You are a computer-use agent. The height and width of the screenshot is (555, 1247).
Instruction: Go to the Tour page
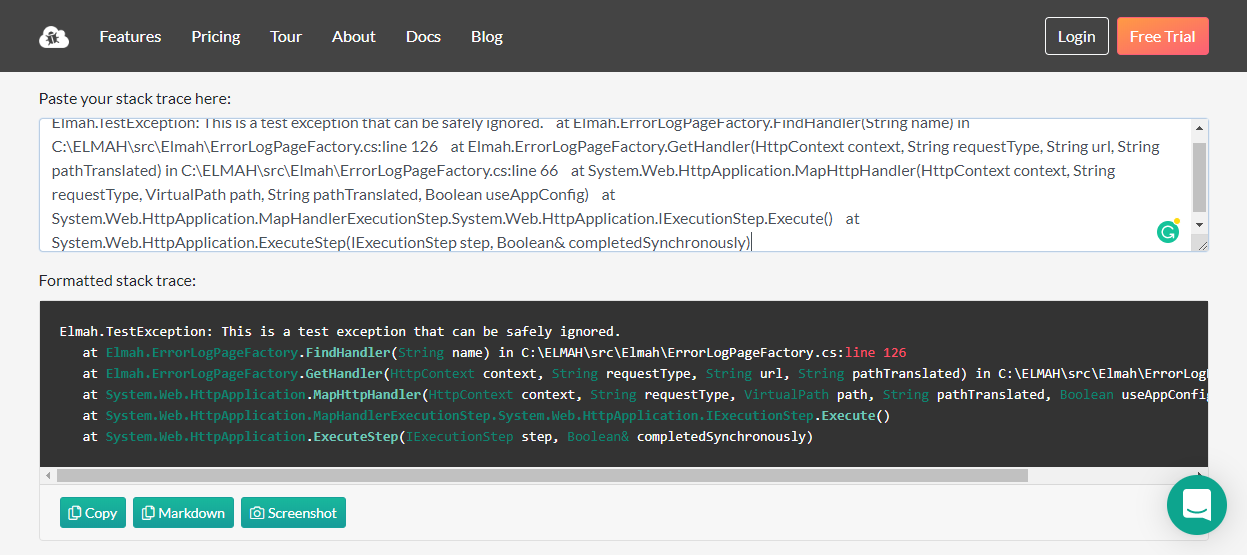(286, 36)
